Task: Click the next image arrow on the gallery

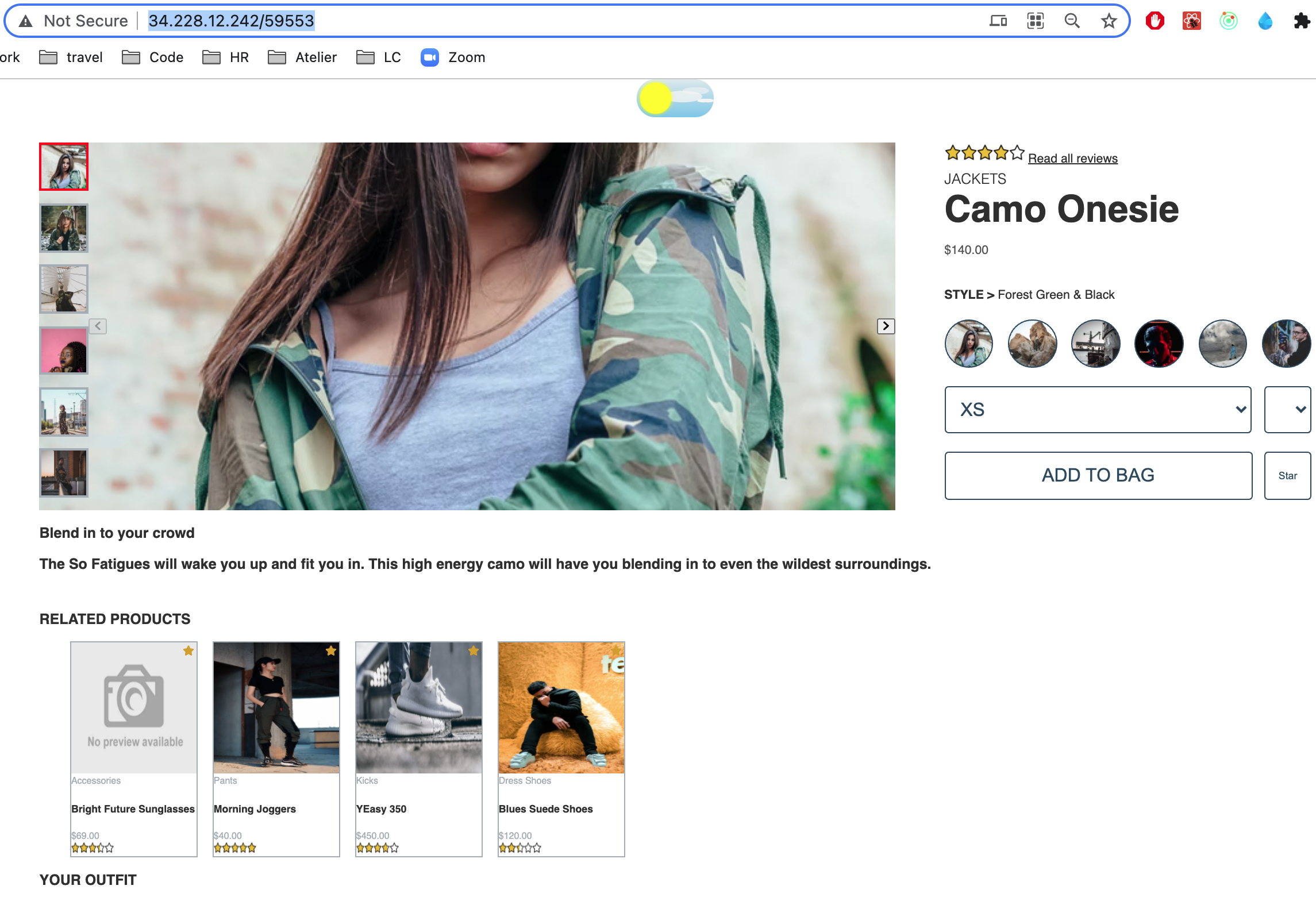Action: [x=886, y=326]
